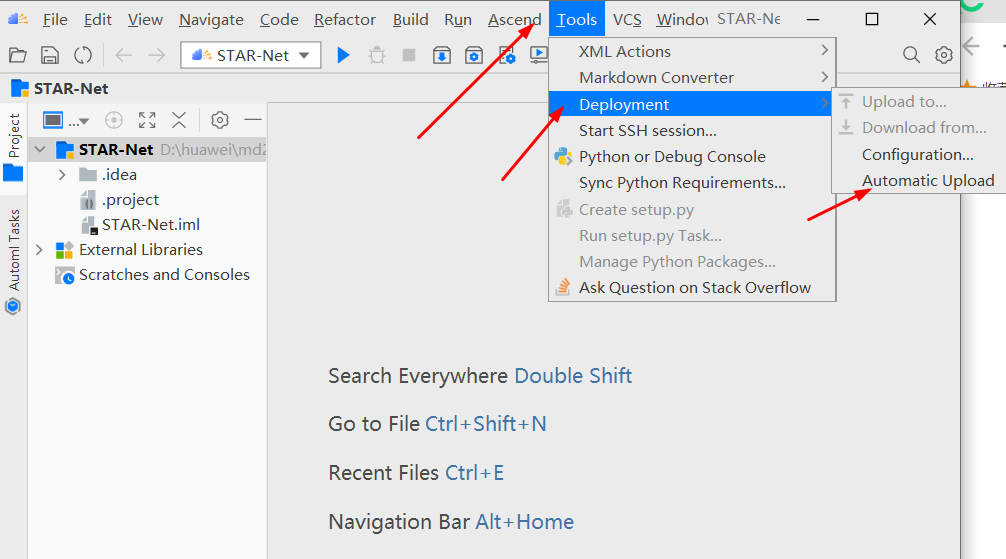Select STAR-Net.iml file in tree
The width and height of the screenshot is (1006, 559).
click(150, 225)
